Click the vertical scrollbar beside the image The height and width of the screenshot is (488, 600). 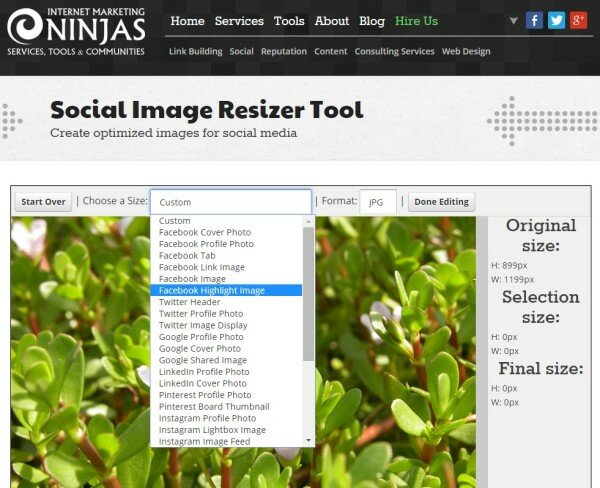tap(482, 352)
